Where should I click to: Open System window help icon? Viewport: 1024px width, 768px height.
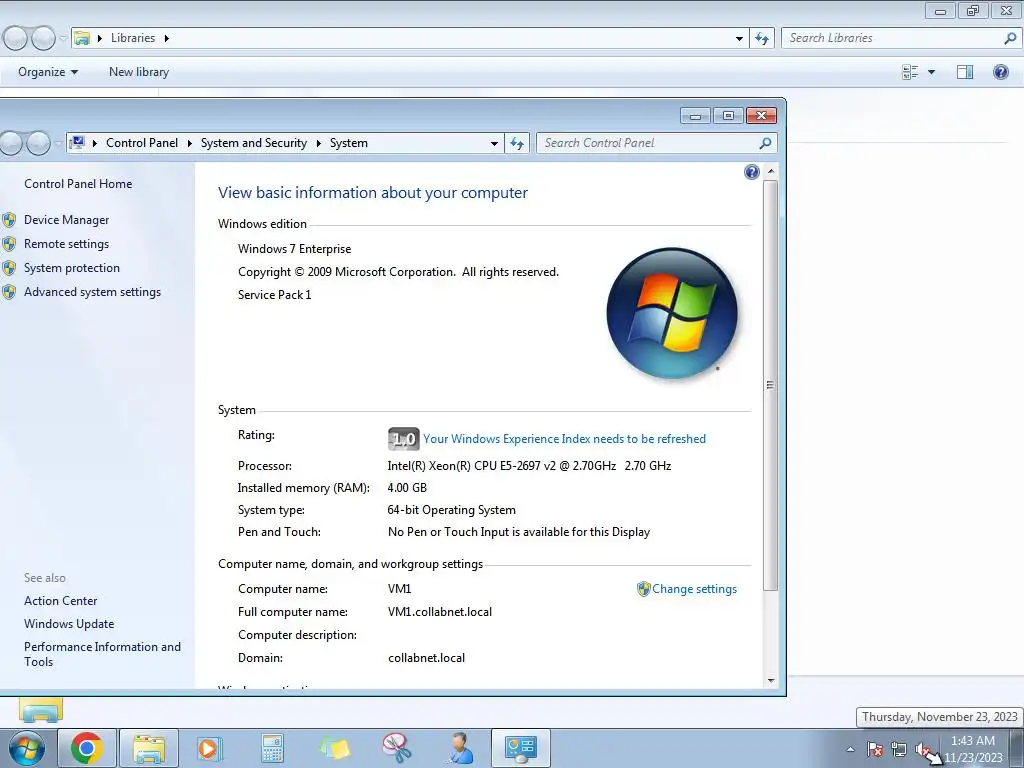tap(752, 172)
